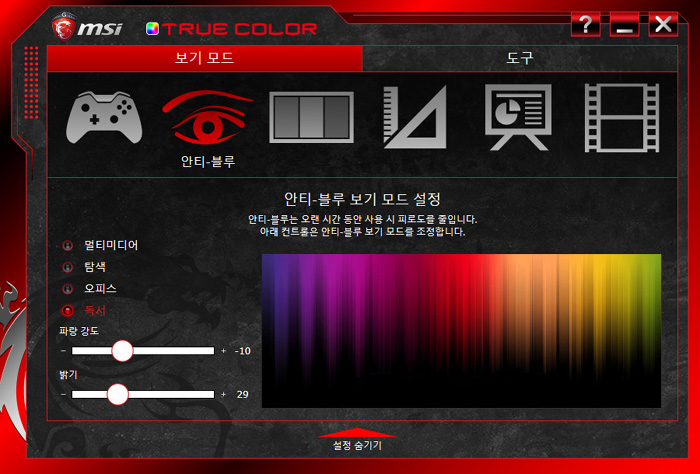Click the 파랑 강도 slider handle

122,351
